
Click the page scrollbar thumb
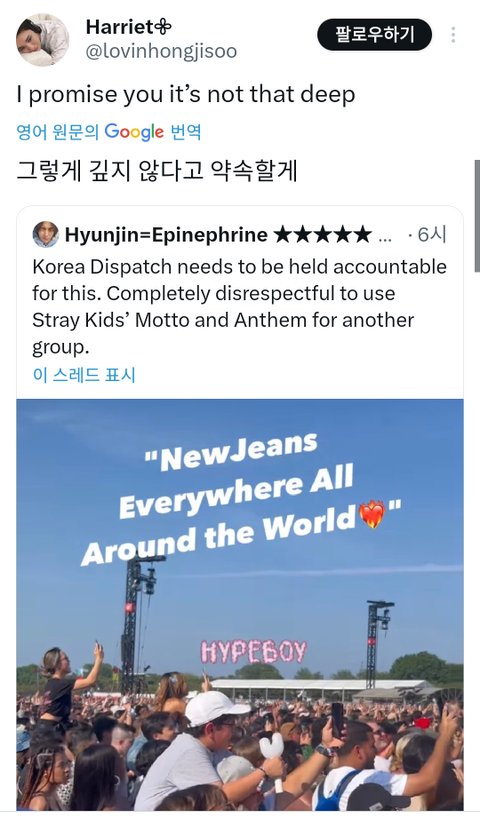[477, 215]
